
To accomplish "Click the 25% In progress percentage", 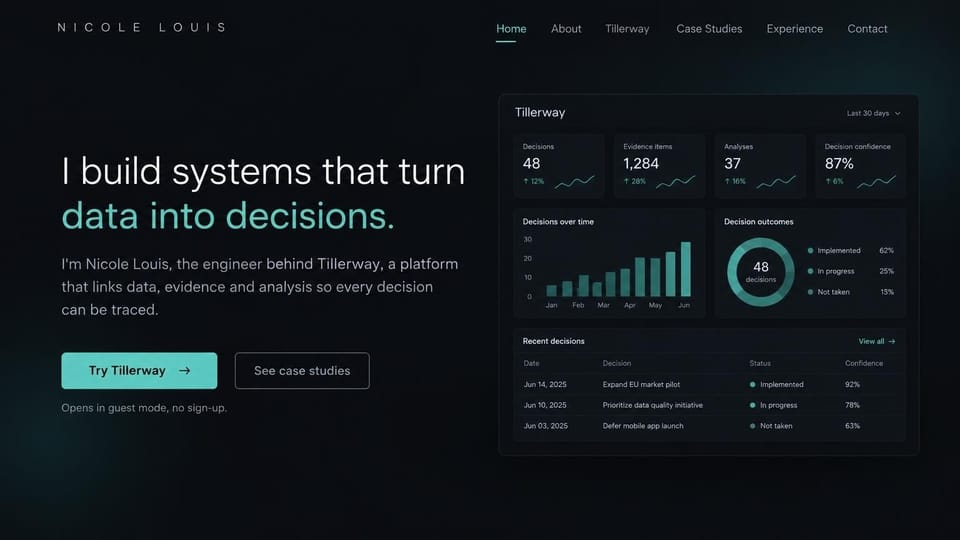I will pyautogui.click(x=887, y=271).
